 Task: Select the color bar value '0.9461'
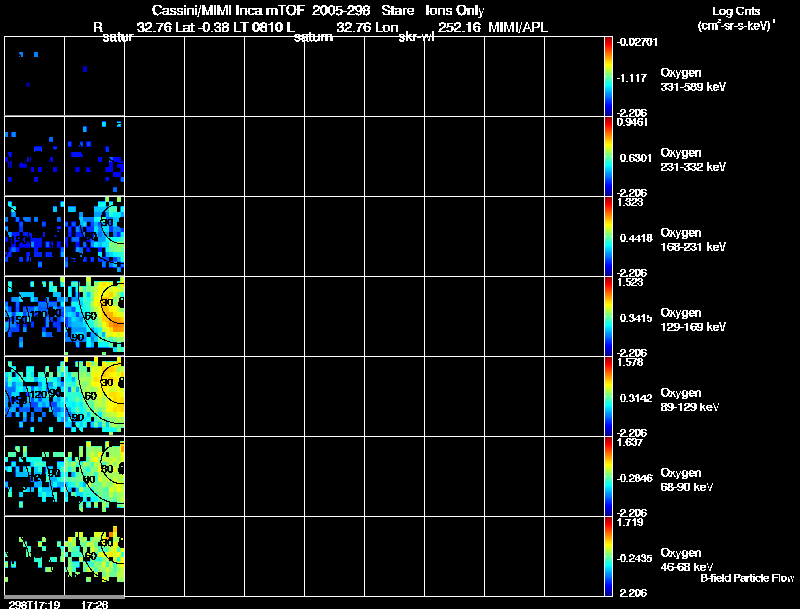point(632,122)
